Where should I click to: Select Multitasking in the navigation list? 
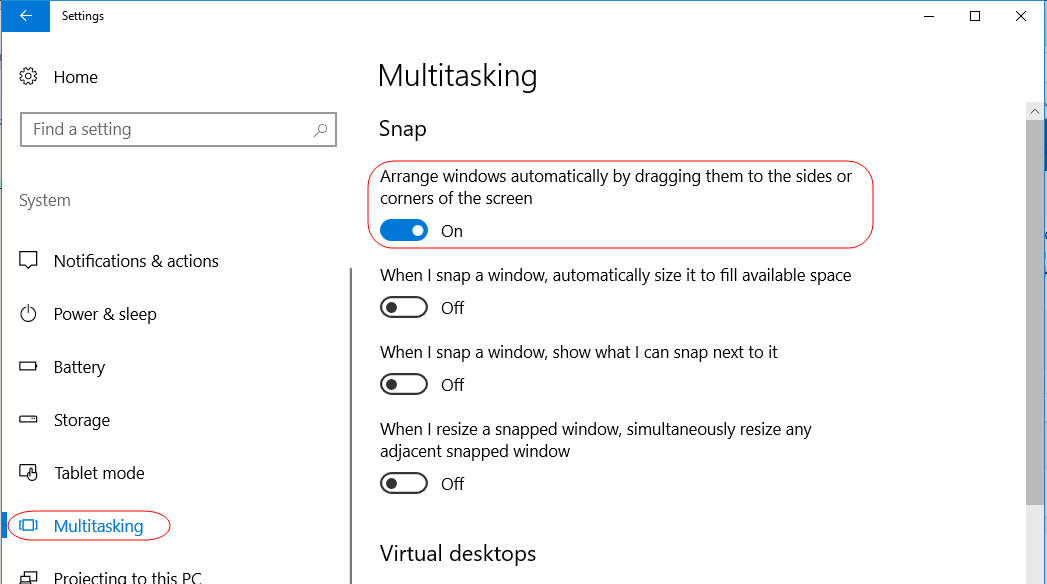98,525
